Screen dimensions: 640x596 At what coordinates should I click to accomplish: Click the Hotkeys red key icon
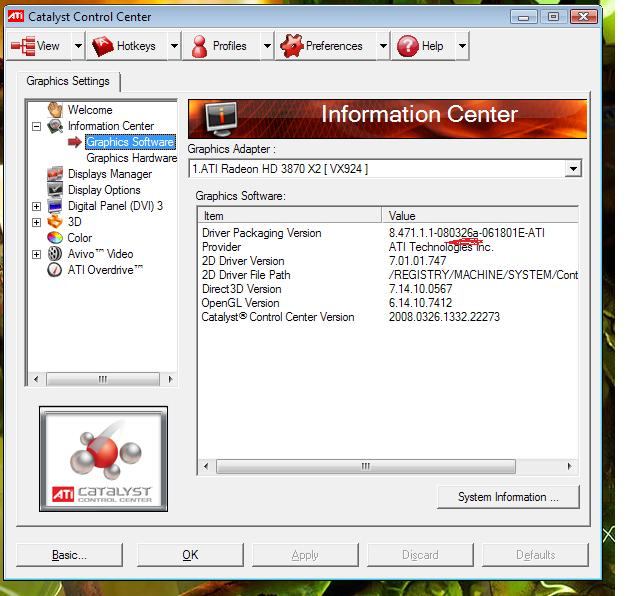point(102,46)
